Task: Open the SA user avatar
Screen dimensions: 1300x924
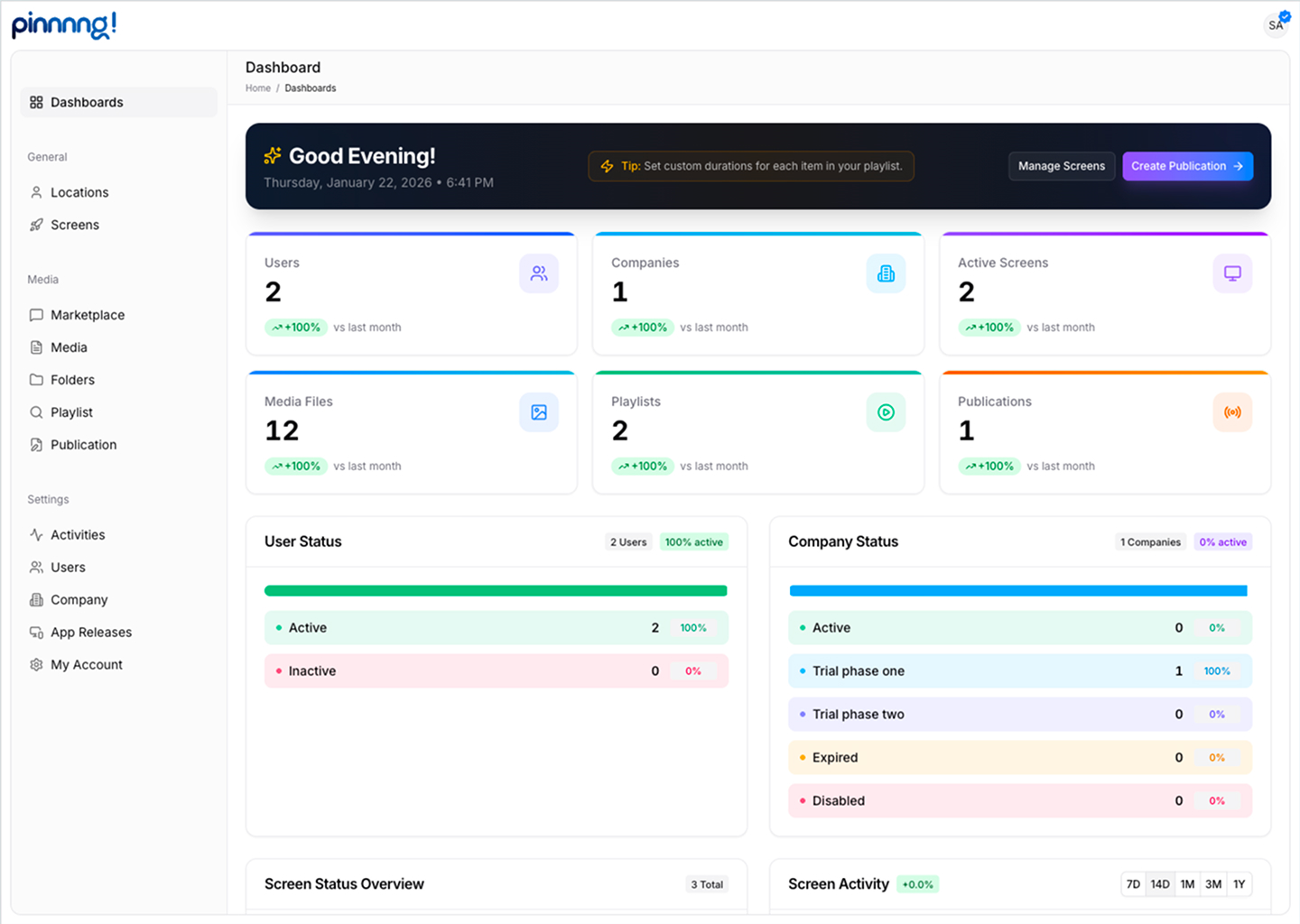Action: [x=1276, y=24]
